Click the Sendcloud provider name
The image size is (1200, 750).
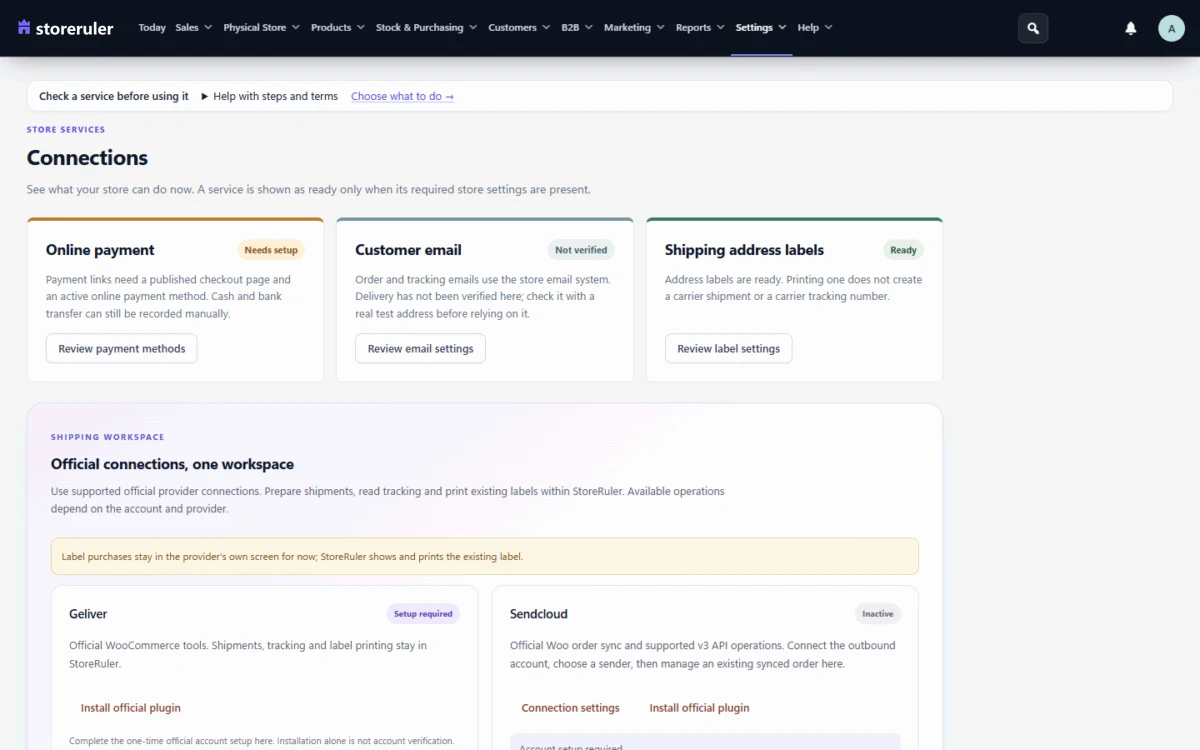539,614
